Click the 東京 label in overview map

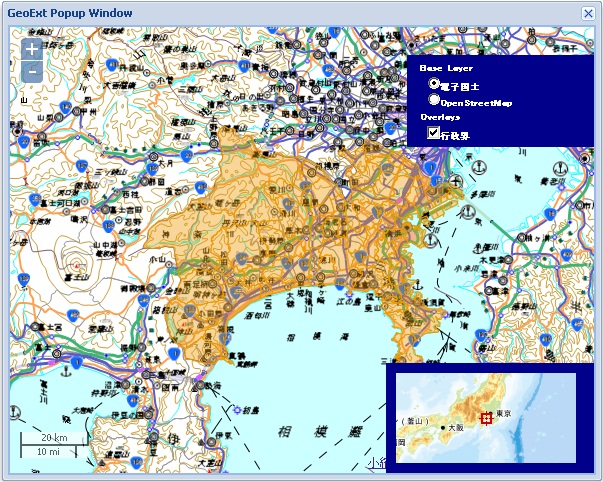click(x=503, y=412)
